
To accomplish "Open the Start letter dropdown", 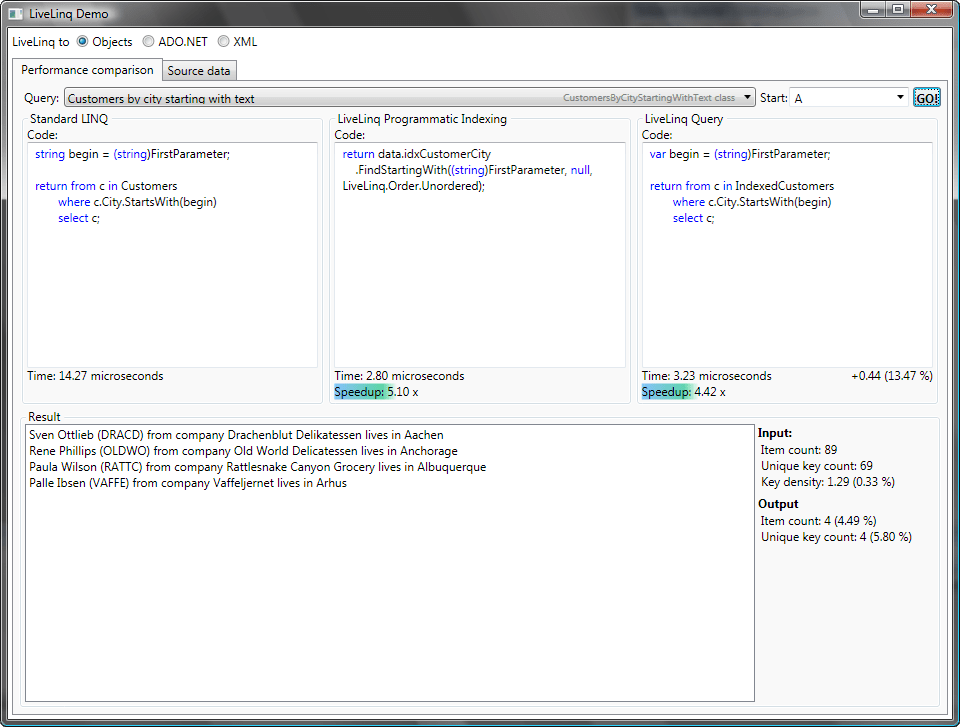I will [849, 98].
